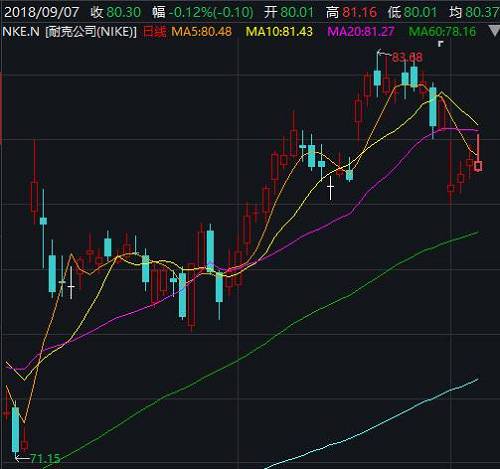This screenshot has width=500, height=469.
Task: Click the date 2018/09/07 in header
Action: (41, 13)
